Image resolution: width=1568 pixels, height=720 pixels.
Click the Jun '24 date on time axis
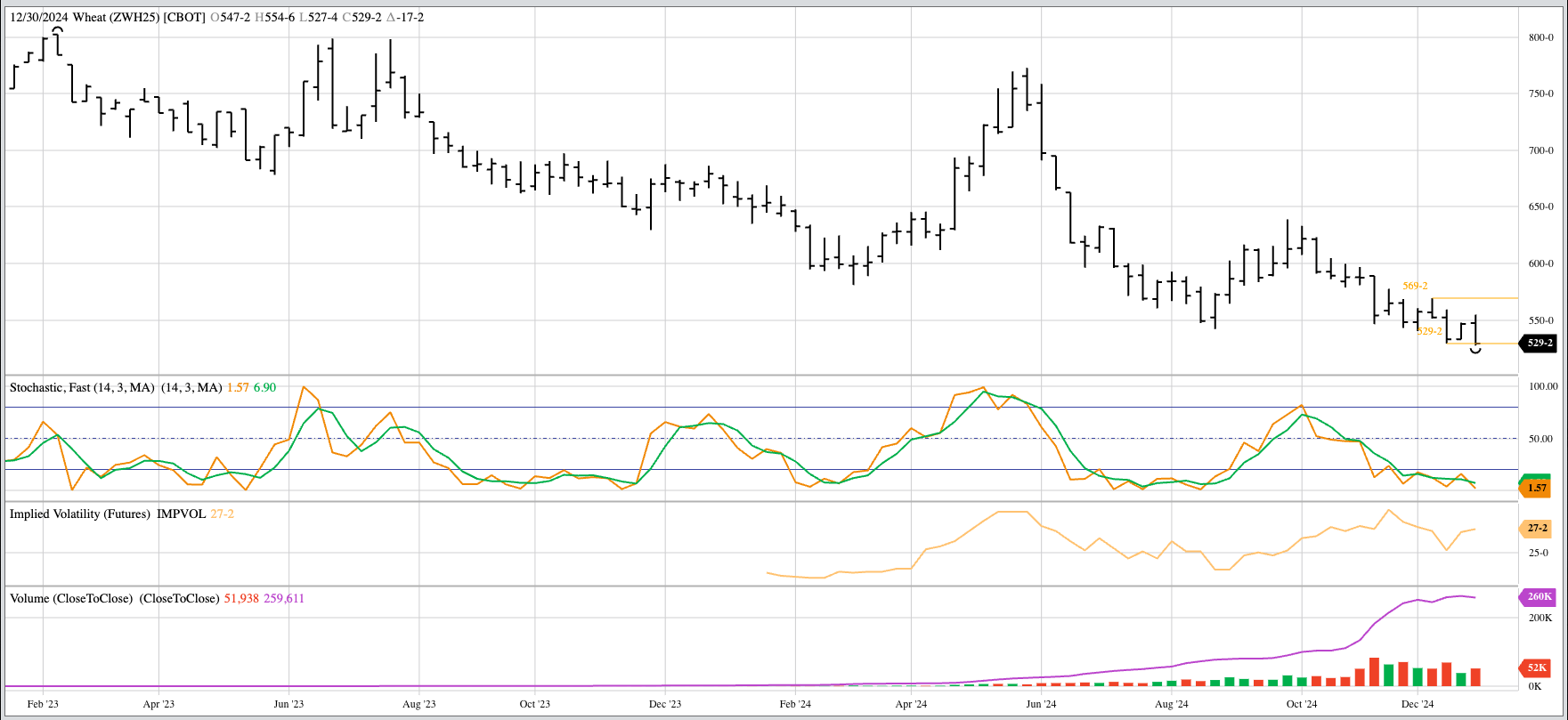point(1041,704)
